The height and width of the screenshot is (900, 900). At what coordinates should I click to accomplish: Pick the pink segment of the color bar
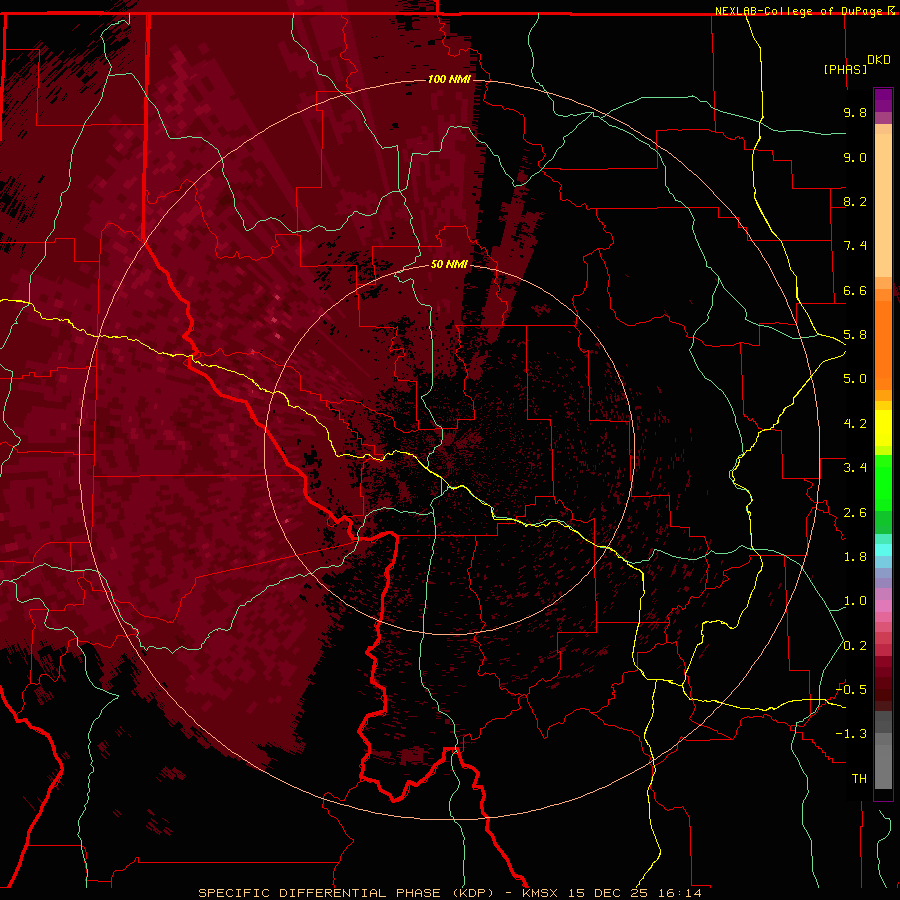883,606
